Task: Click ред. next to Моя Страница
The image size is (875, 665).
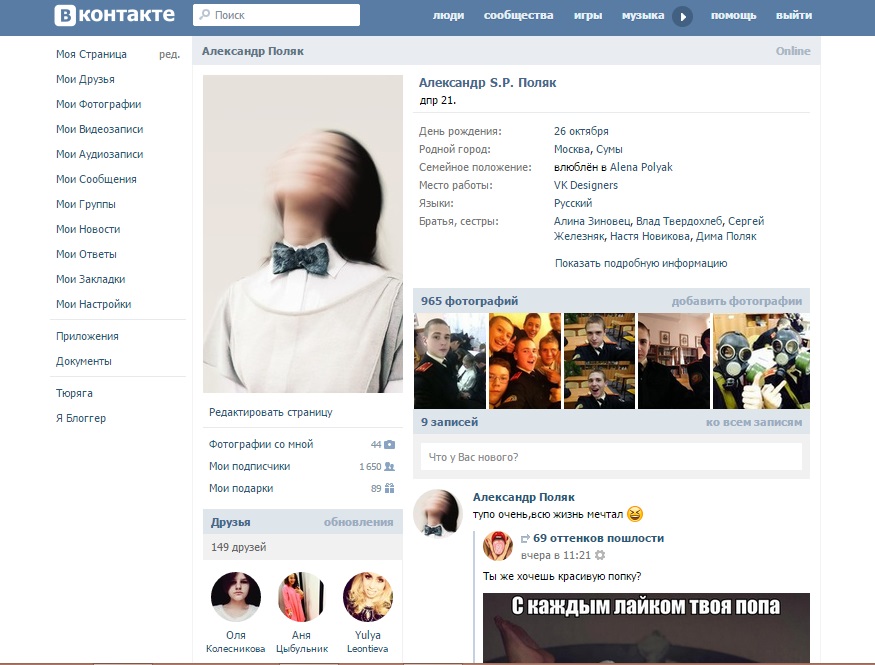Action: click(x=169, y=54)
